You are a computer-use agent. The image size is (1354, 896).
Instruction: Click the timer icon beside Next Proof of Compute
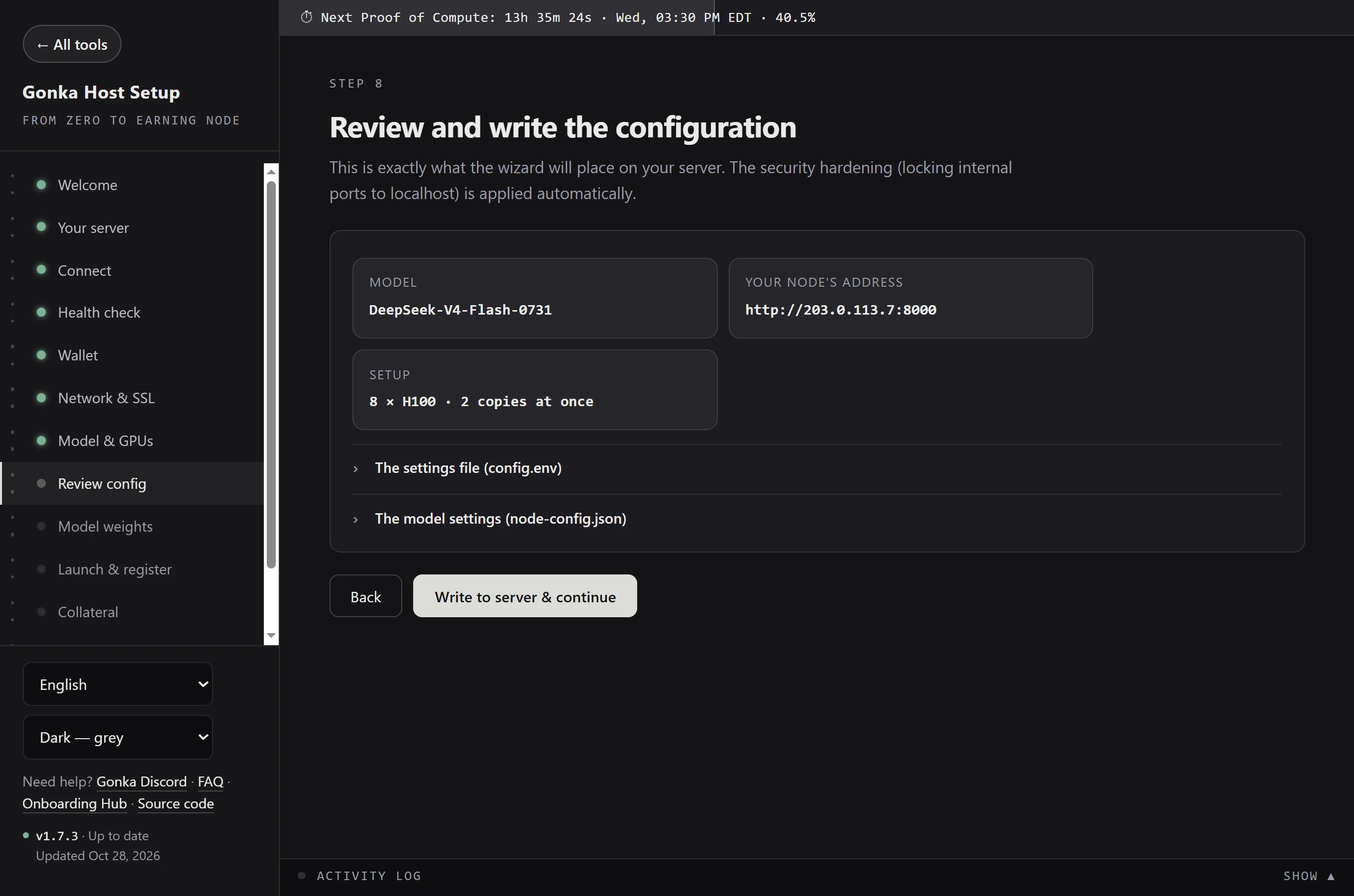306,17
